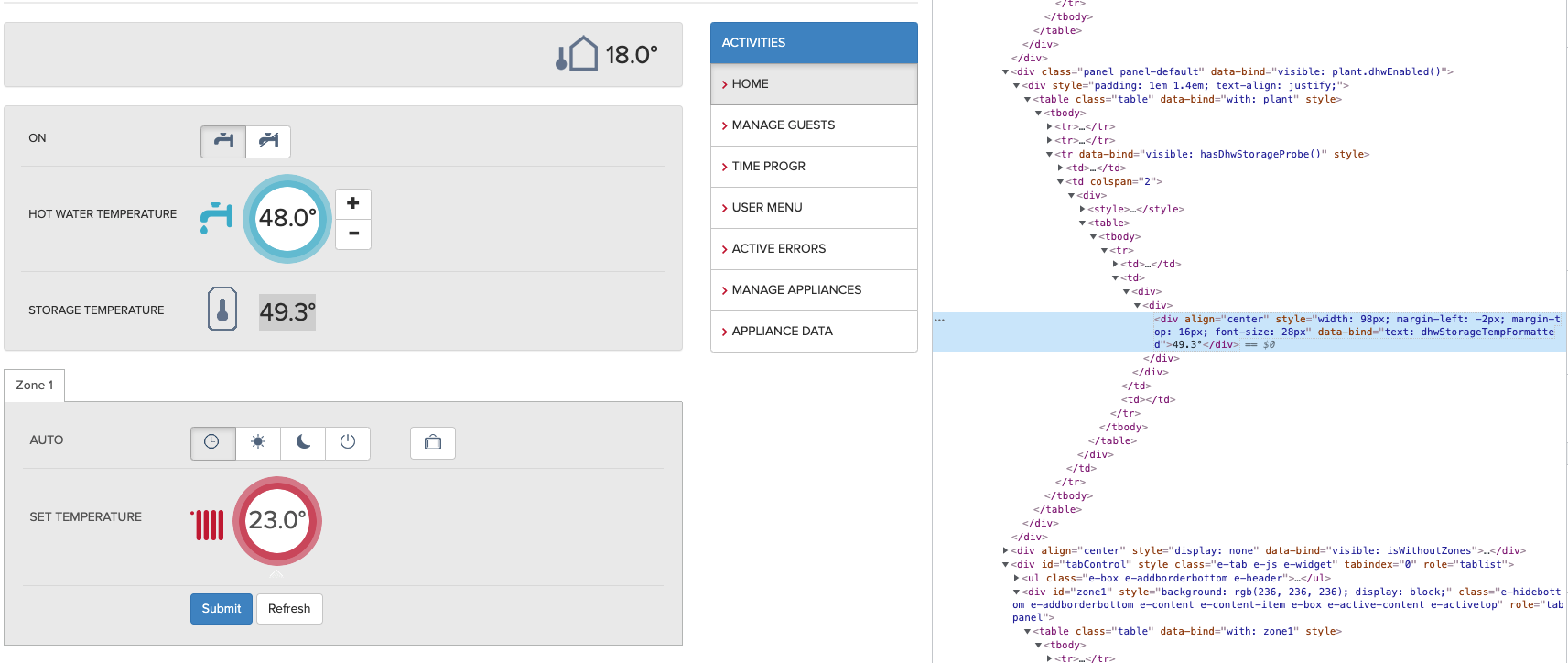Click the red 23.0° set temperature dial
The image size is (1568, 663).
tap(277, 520)
